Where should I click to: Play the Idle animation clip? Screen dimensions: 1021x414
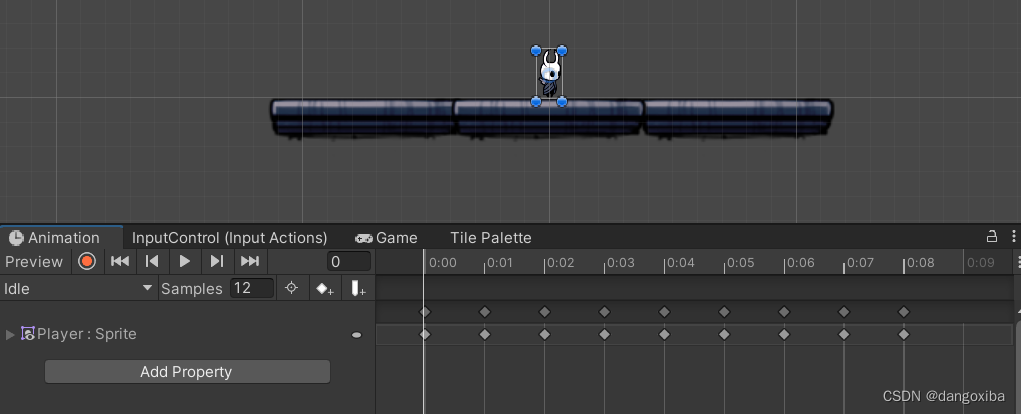click(185, 262)
